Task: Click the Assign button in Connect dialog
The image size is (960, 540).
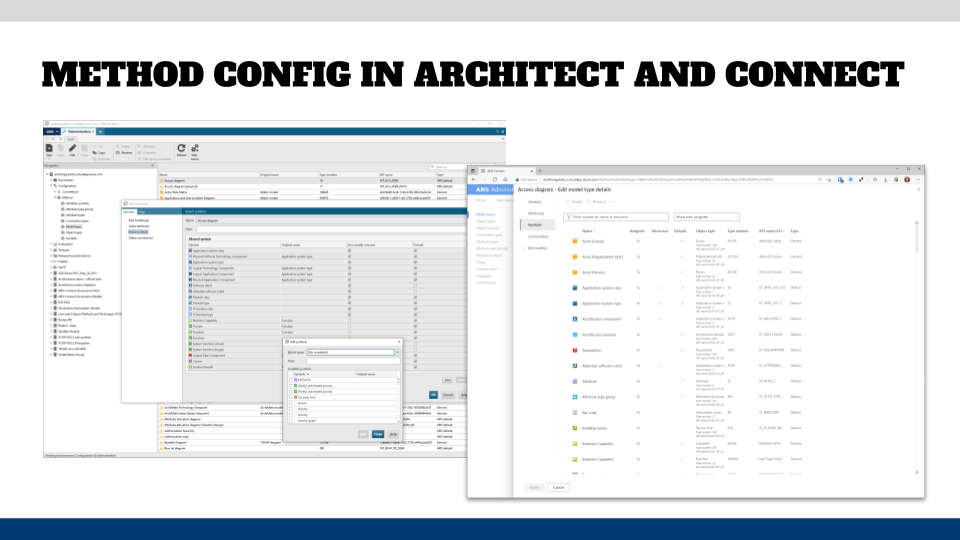Action: [574, 201]
